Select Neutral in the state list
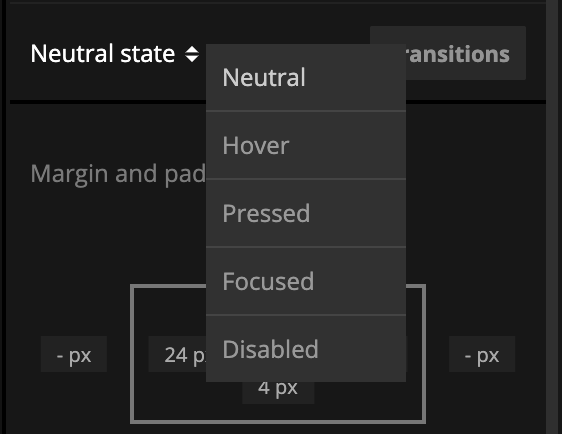This screenshot has width=562, height=434. click(306, 77)
